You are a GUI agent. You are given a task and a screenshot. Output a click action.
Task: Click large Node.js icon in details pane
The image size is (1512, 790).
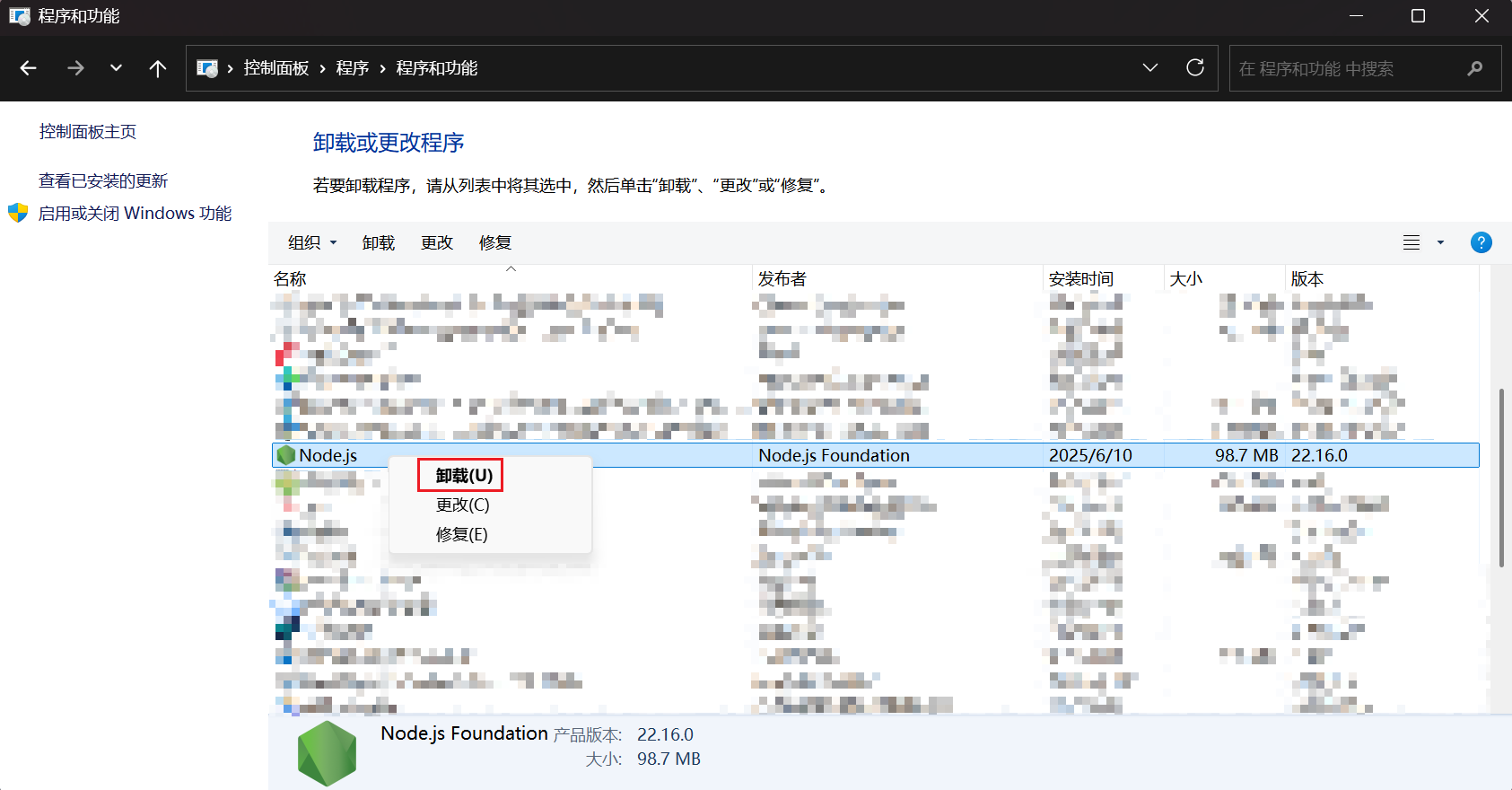click(328, 754)
